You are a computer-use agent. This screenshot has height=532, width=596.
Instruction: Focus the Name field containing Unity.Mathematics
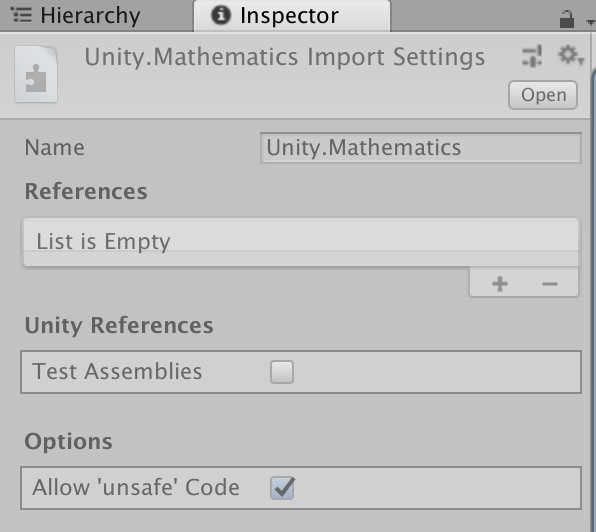(421, 148)
